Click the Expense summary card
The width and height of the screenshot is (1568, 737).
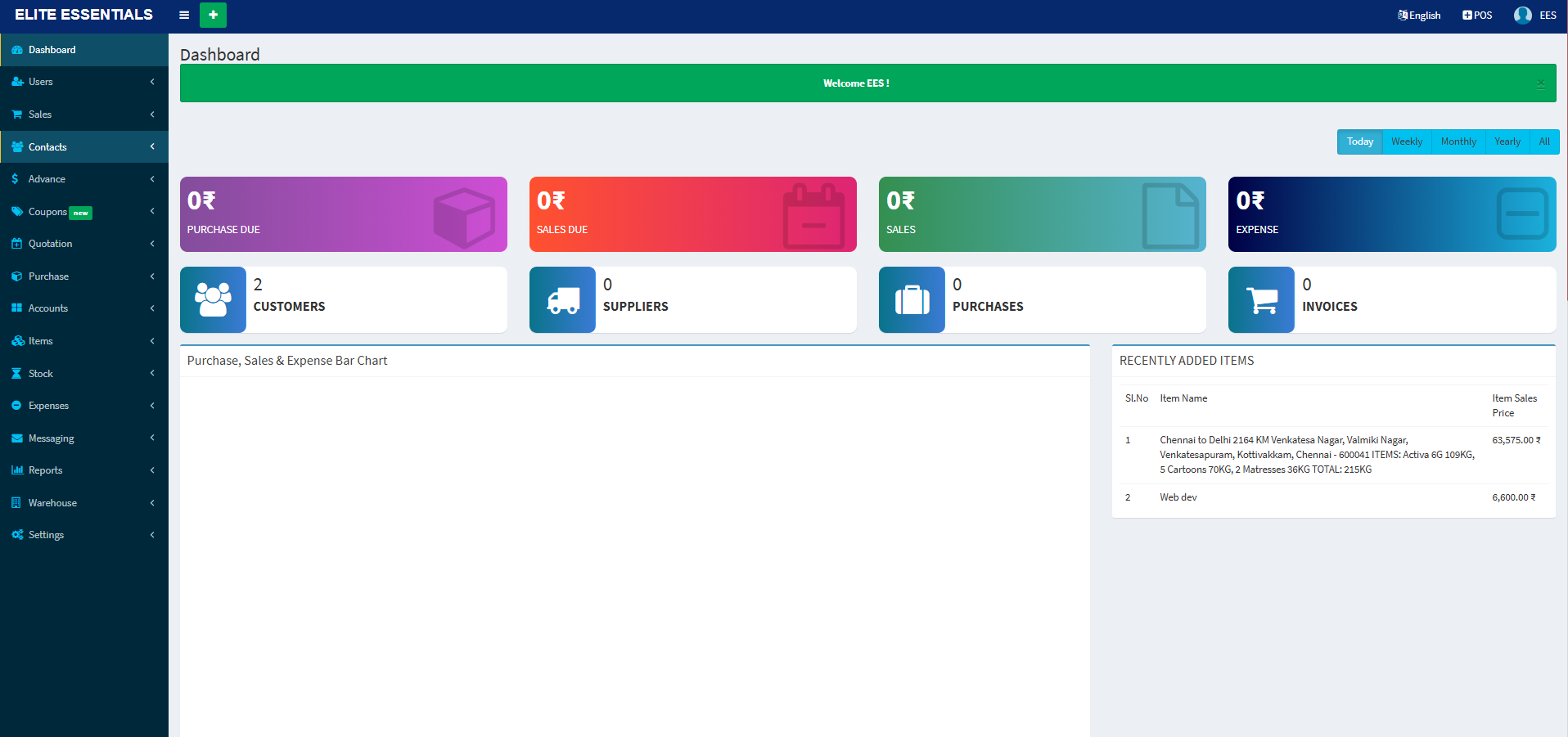point(1392,214)
